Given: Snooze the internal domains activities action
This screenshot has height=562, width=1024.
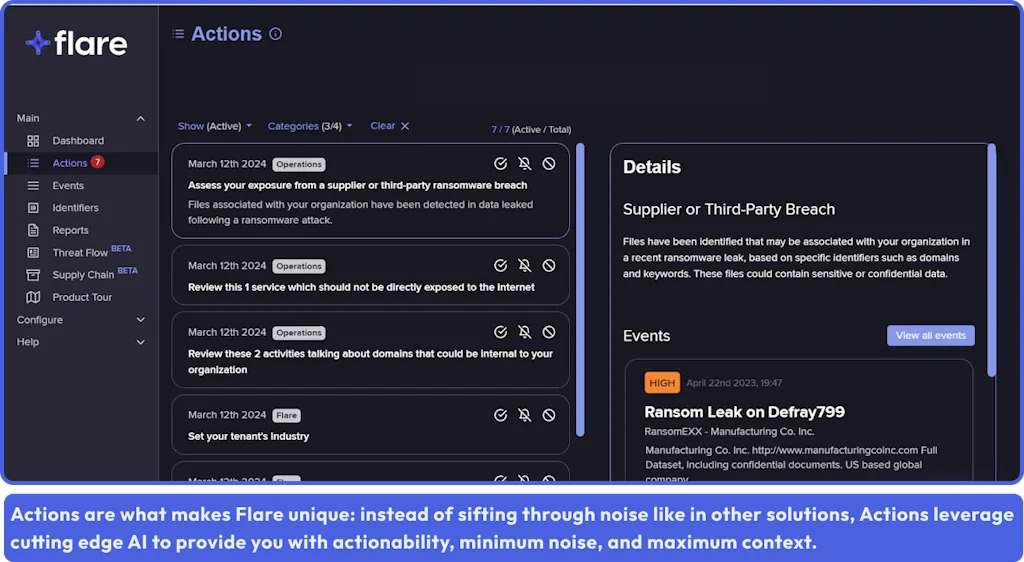Looking at the screenshot, I should pos(524,332).
